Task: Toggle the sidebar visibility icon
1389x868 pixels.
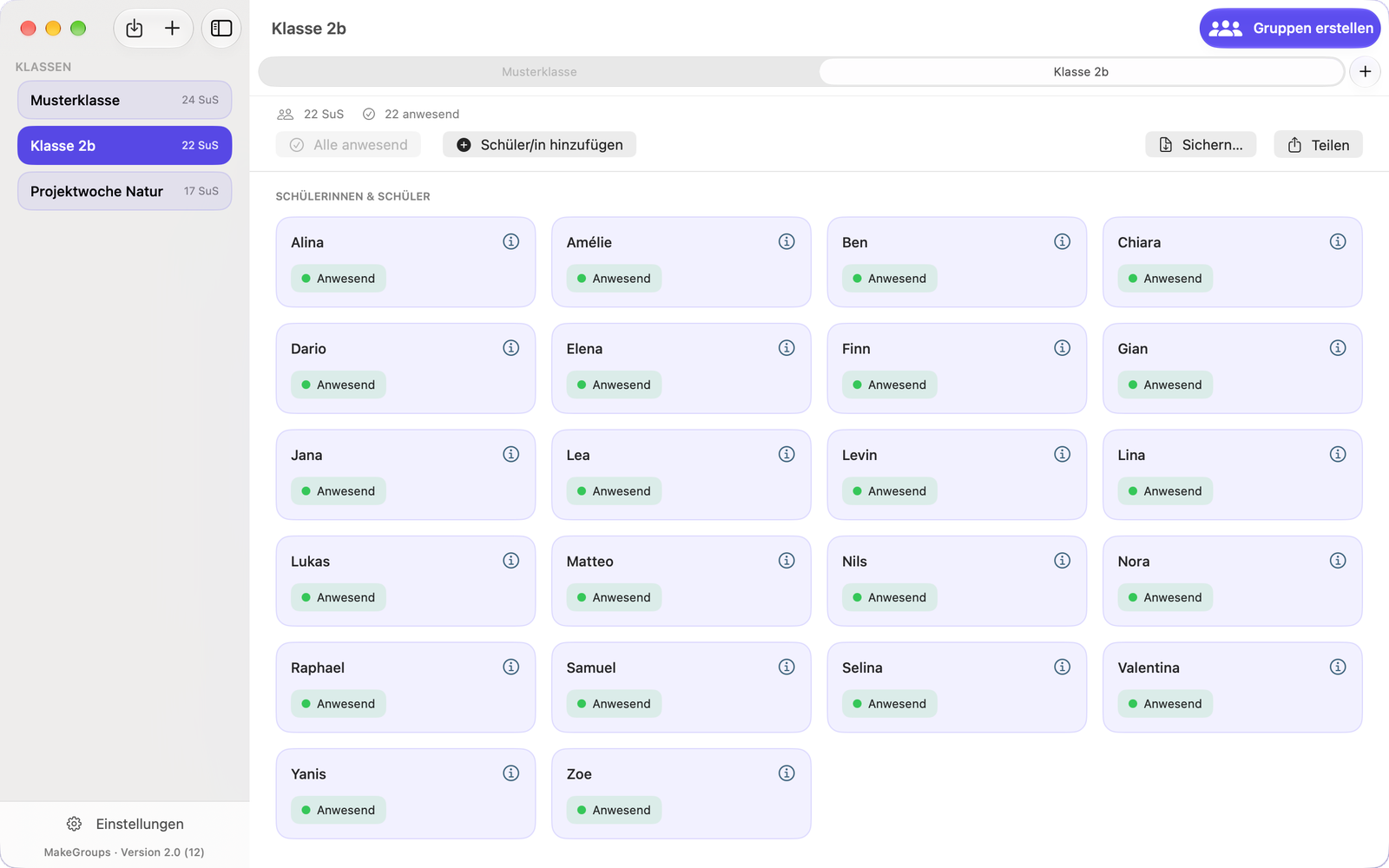Action: click(x=221, y=29)
